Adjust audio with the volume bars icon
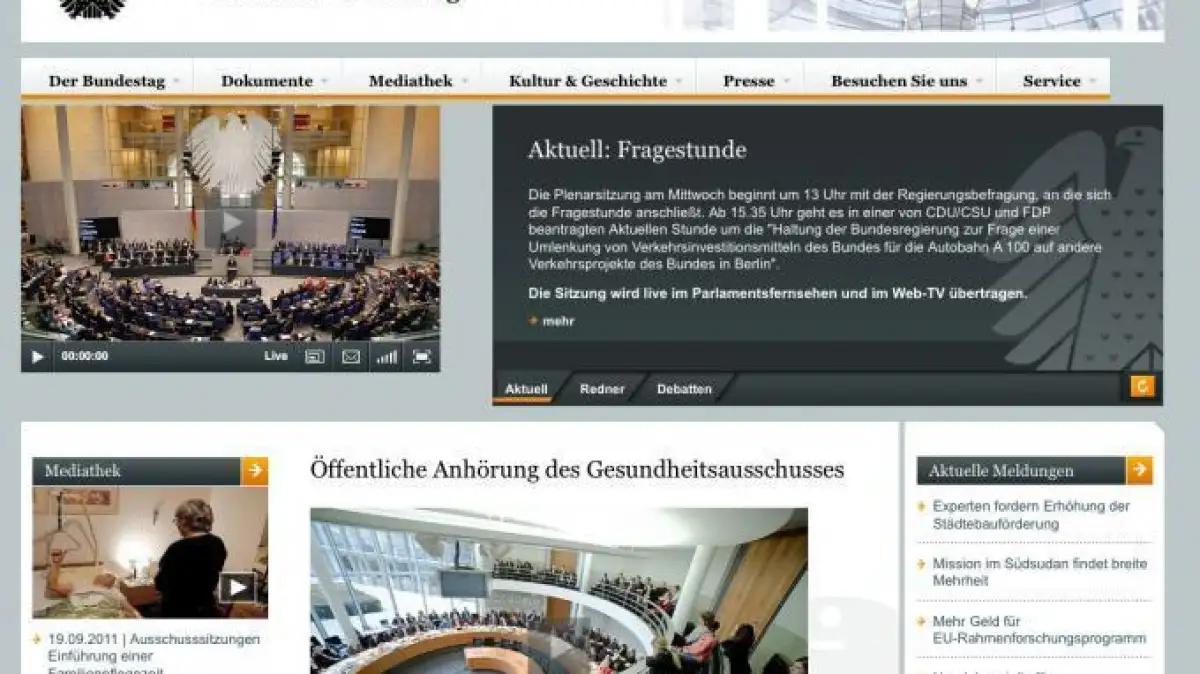 (x=386, y=355)
